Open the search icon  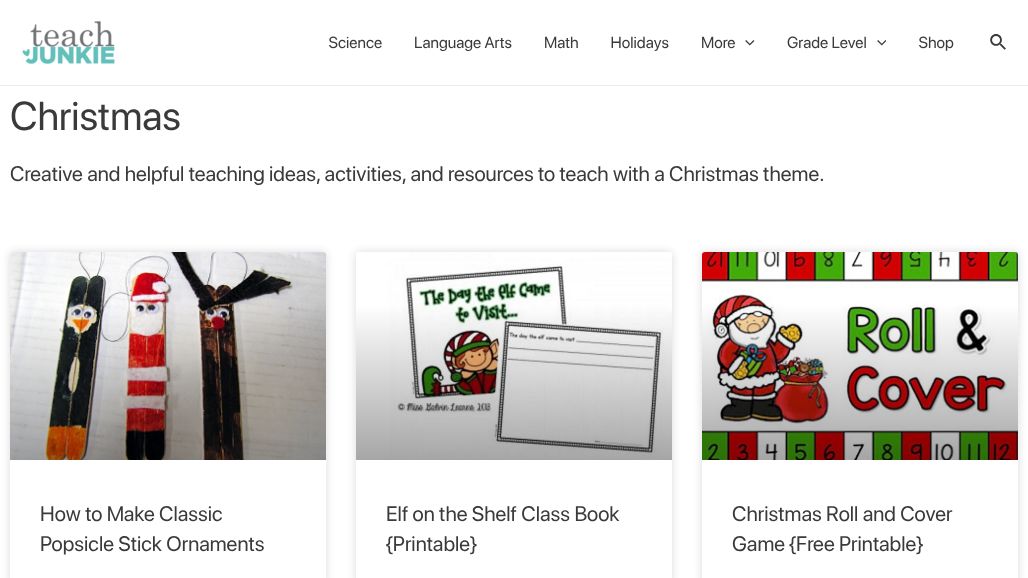click(998, 42)
